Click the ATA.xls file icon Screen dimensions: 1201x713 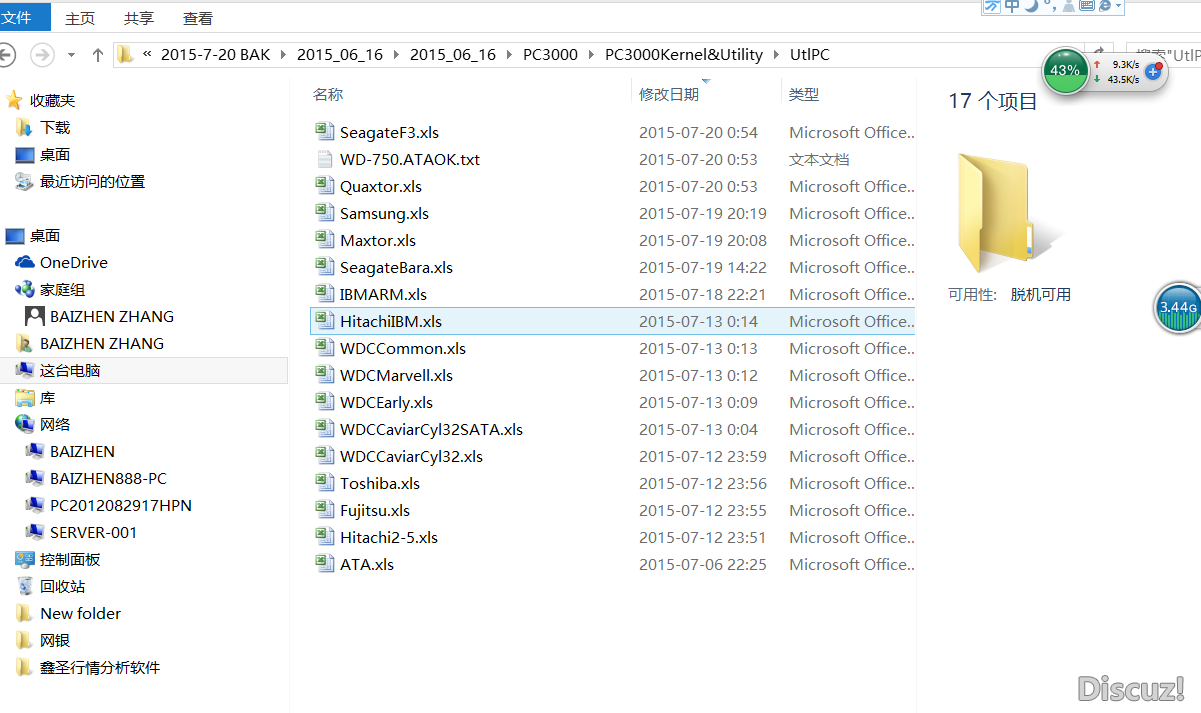[x=323, y=563]
